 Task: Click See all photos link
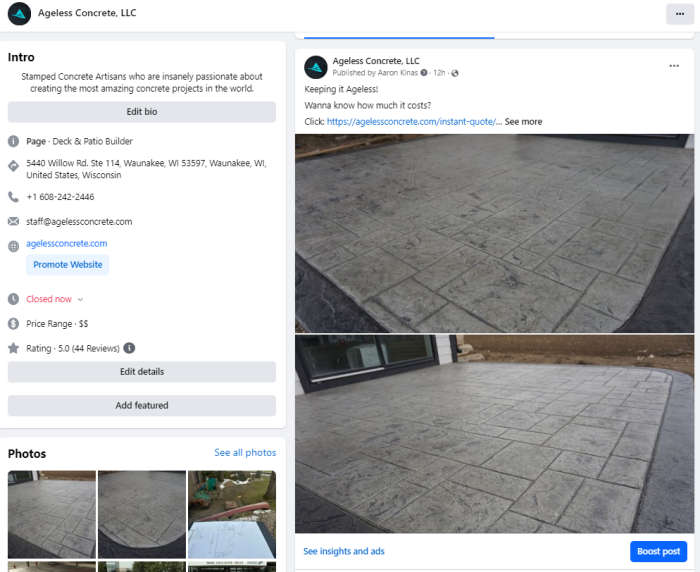(x=245, y=453)
